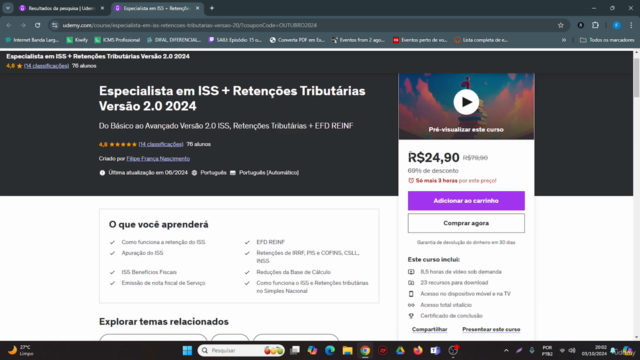Click the '8,5 horas de vídeo sob demanda' text
Image resolution: width=640 pixels, height=360 pixels.
(461, 272)
